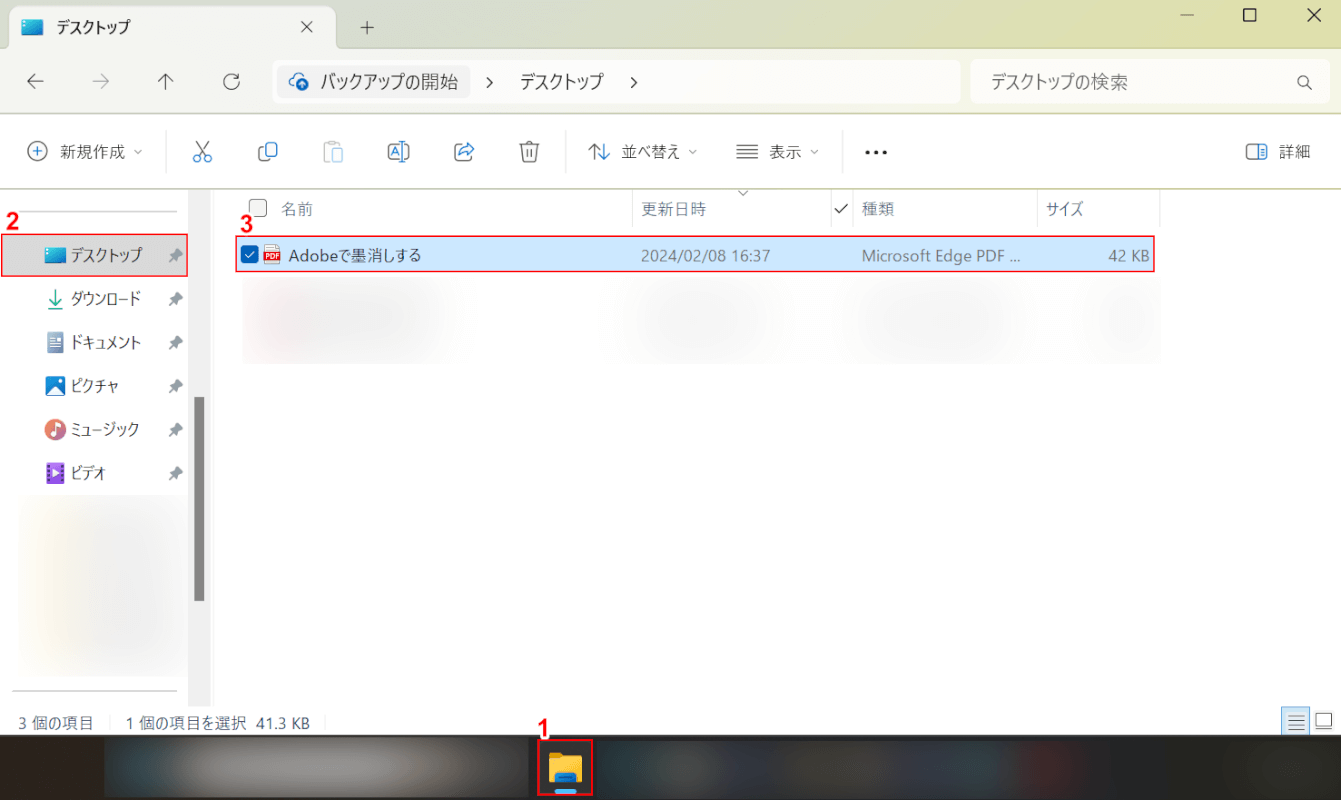Sort by the 名前 column header
The width and height of the screenshot is (1341, 800).
[x=296, y=209]
